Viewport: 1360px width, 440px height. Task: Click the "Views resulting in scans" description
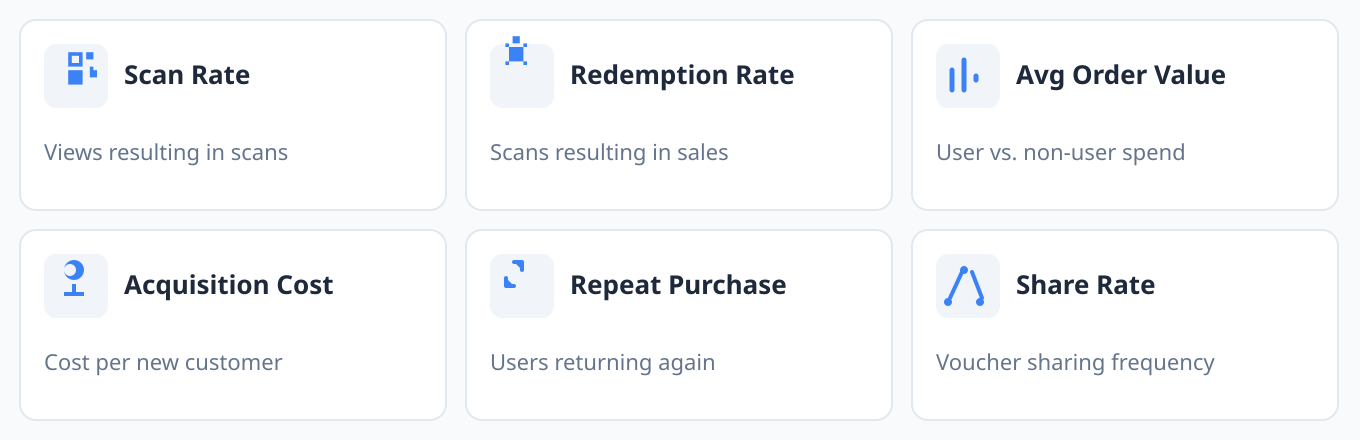click(x=166, y=153)
